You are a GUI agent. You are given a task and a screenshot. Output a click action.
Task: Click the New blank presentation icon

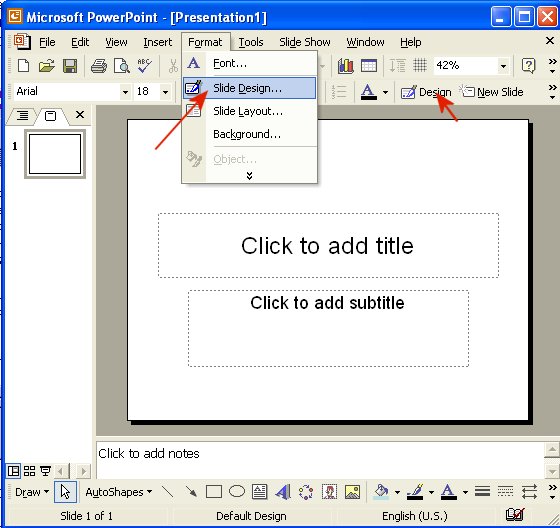(x=24, y=66)
